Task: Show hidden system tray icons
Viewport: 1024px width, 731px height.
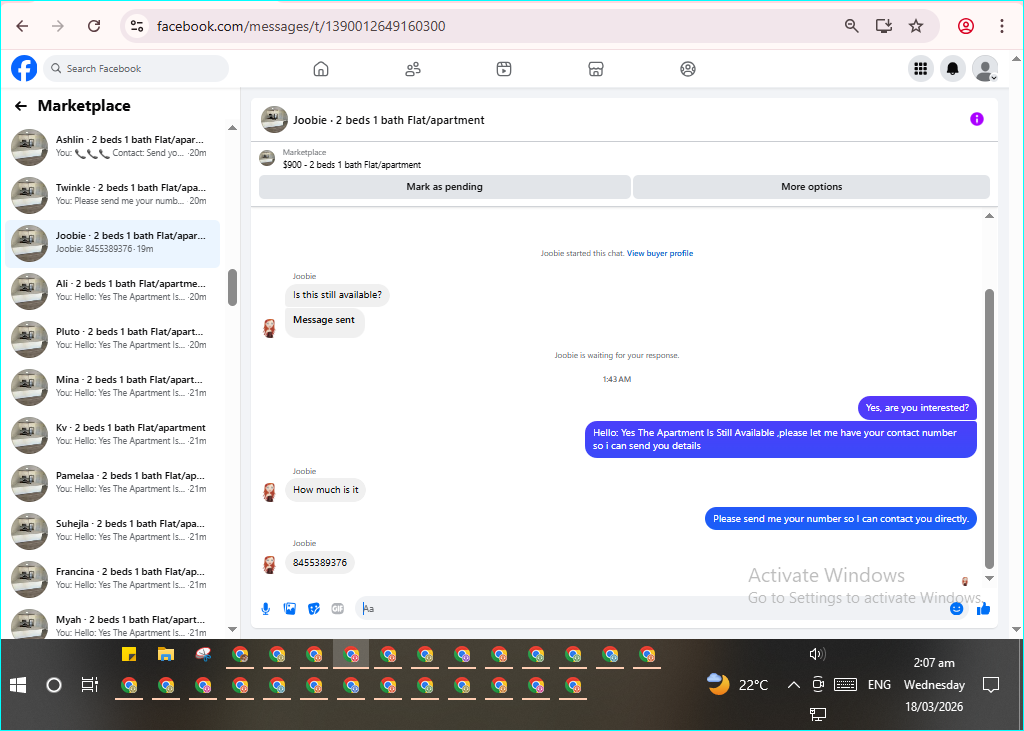Action: click(793, 685)
